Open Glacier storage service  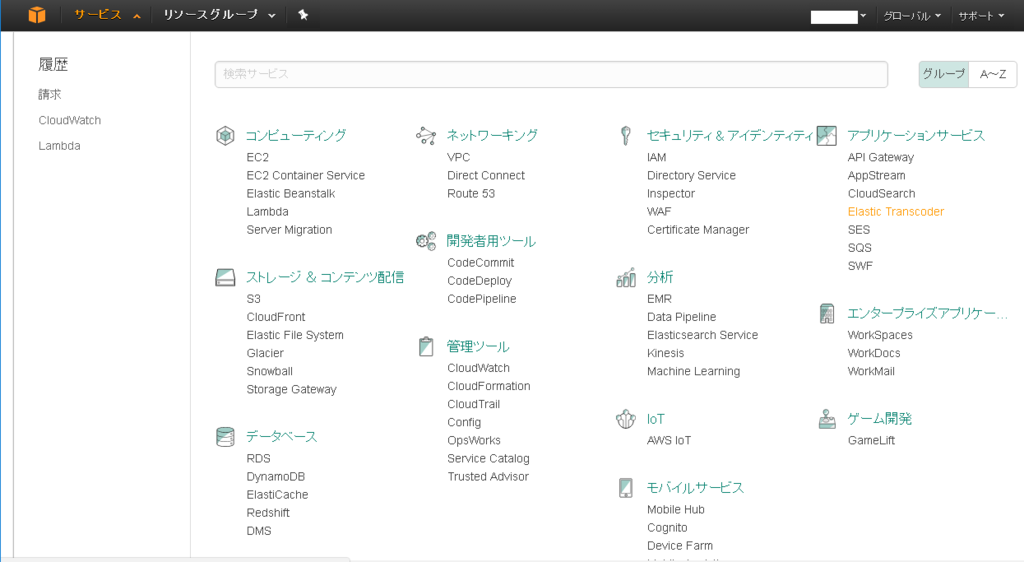coord(265,353)
